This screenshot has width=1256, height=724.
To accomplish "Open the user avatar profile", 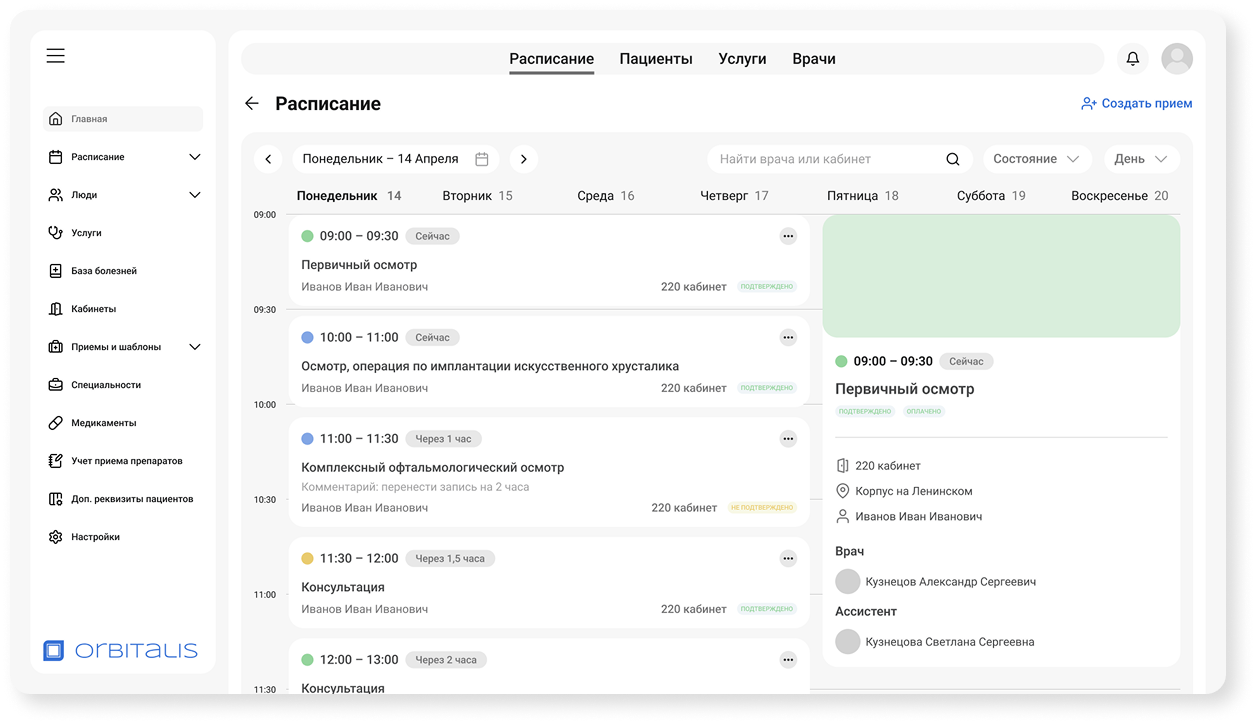I will coord(1177,59).
